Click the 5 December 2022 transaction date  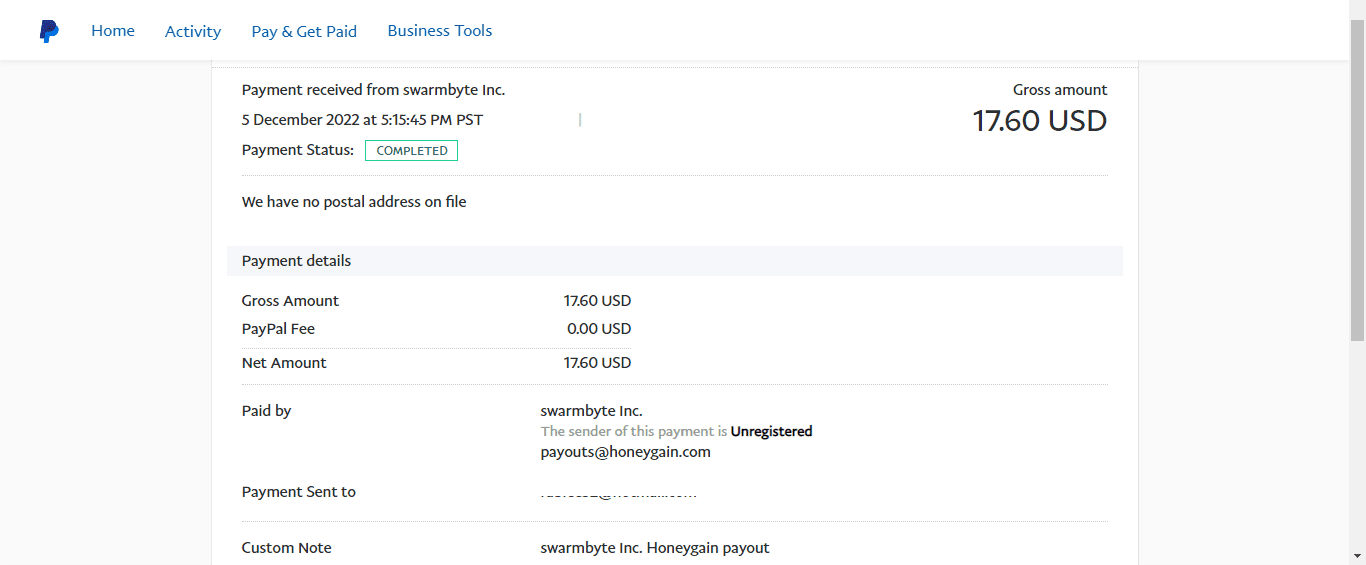click(x=362, y=120)
